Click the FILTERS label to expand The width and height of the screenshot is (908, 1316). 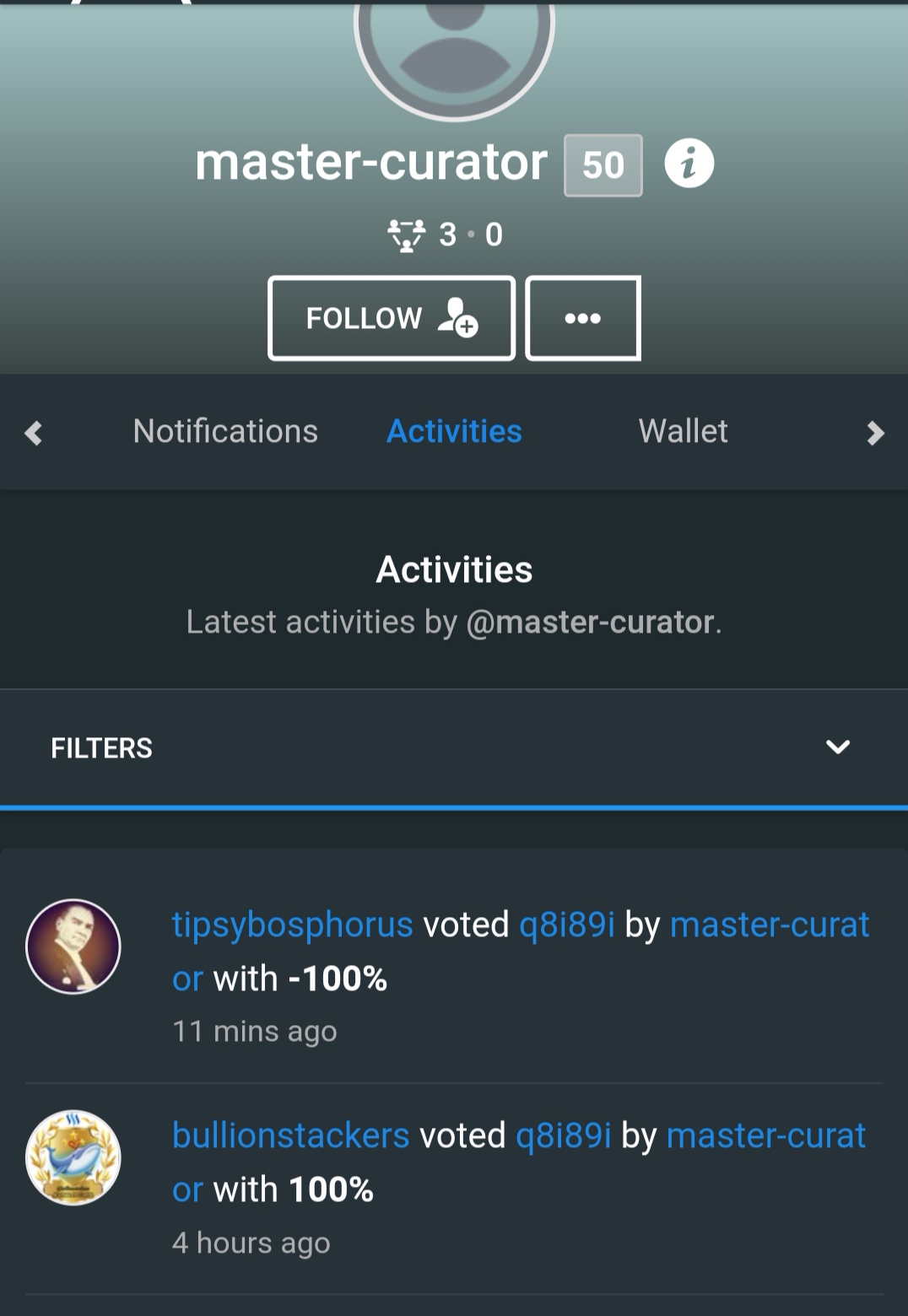101,748
